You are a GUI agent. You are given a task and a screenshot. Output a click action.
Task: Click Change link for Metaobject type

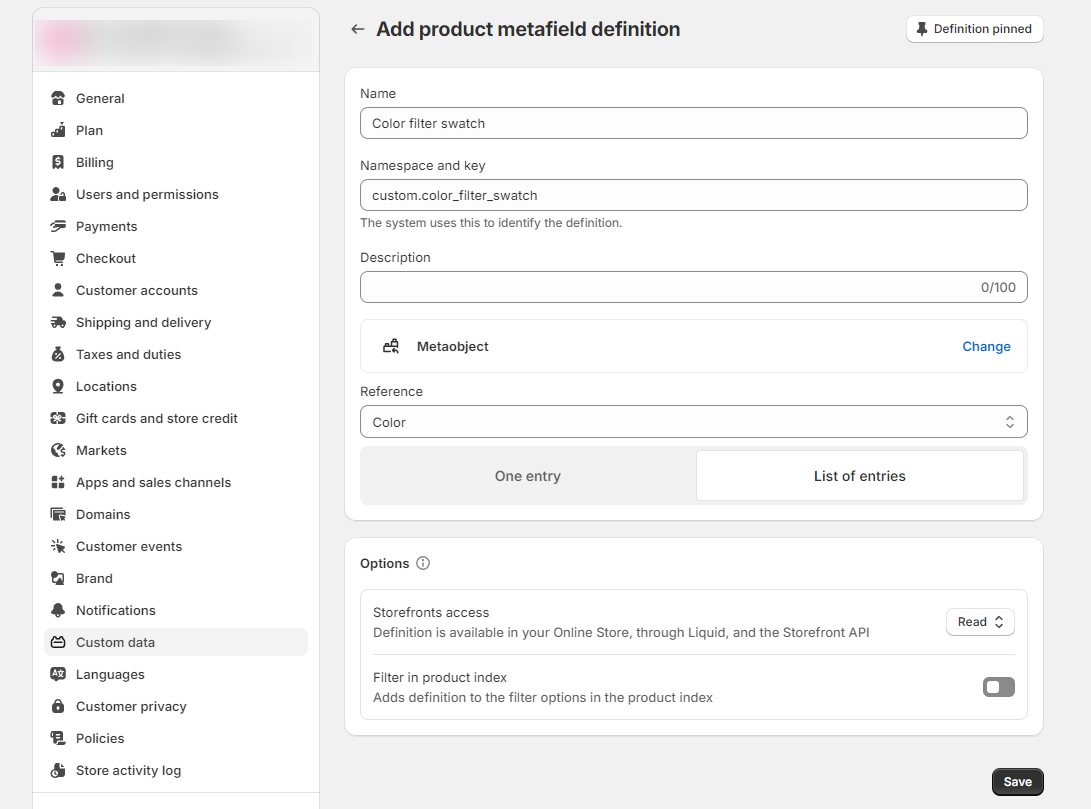986,346
